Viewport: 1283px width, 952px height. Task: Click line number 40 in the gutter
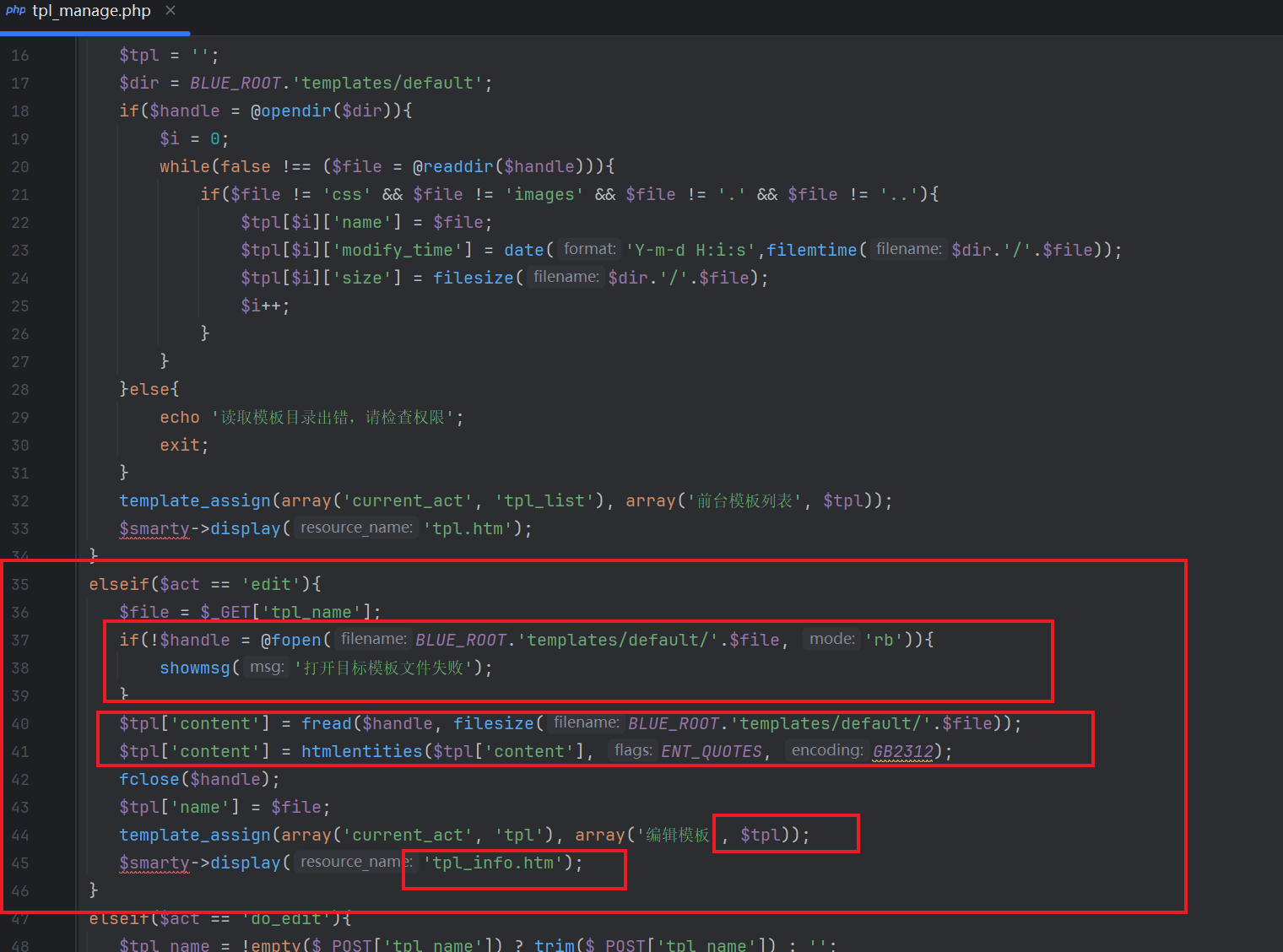pos(20,723)
